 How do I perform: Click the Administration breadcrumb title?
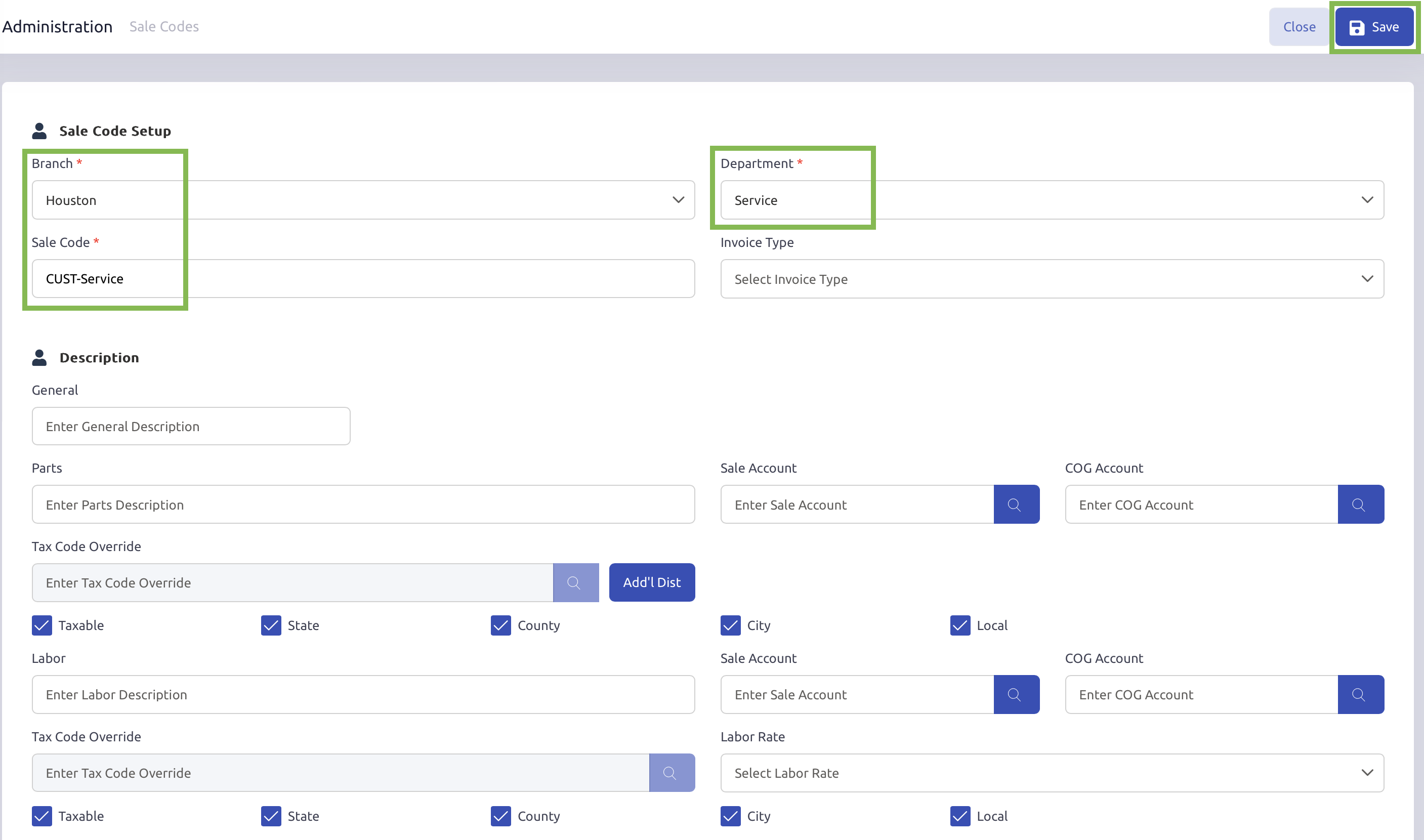pos(57,27)
